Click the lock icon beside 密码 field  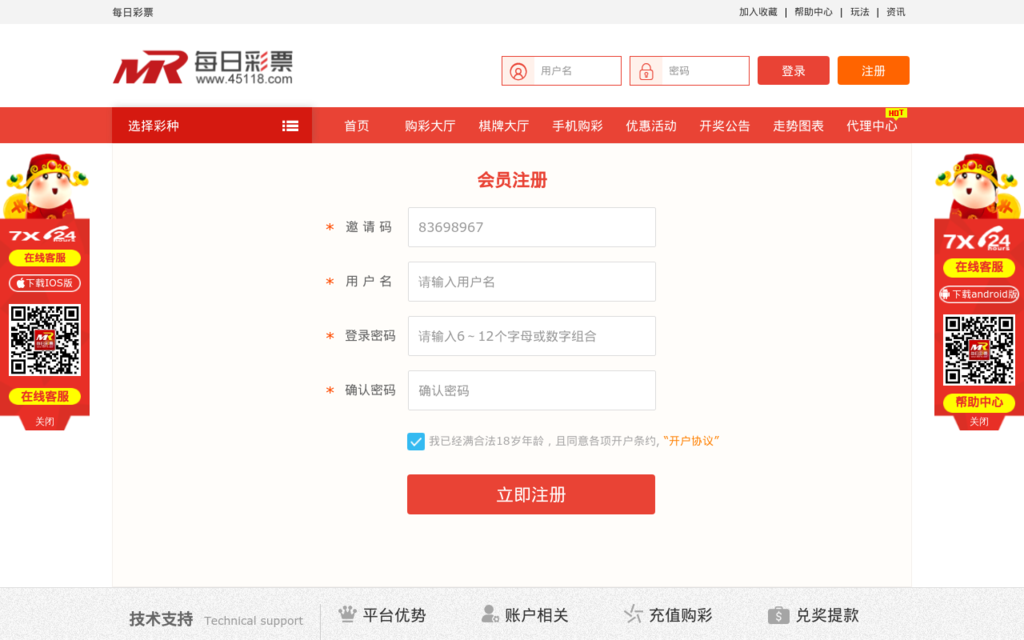[646, 71]
